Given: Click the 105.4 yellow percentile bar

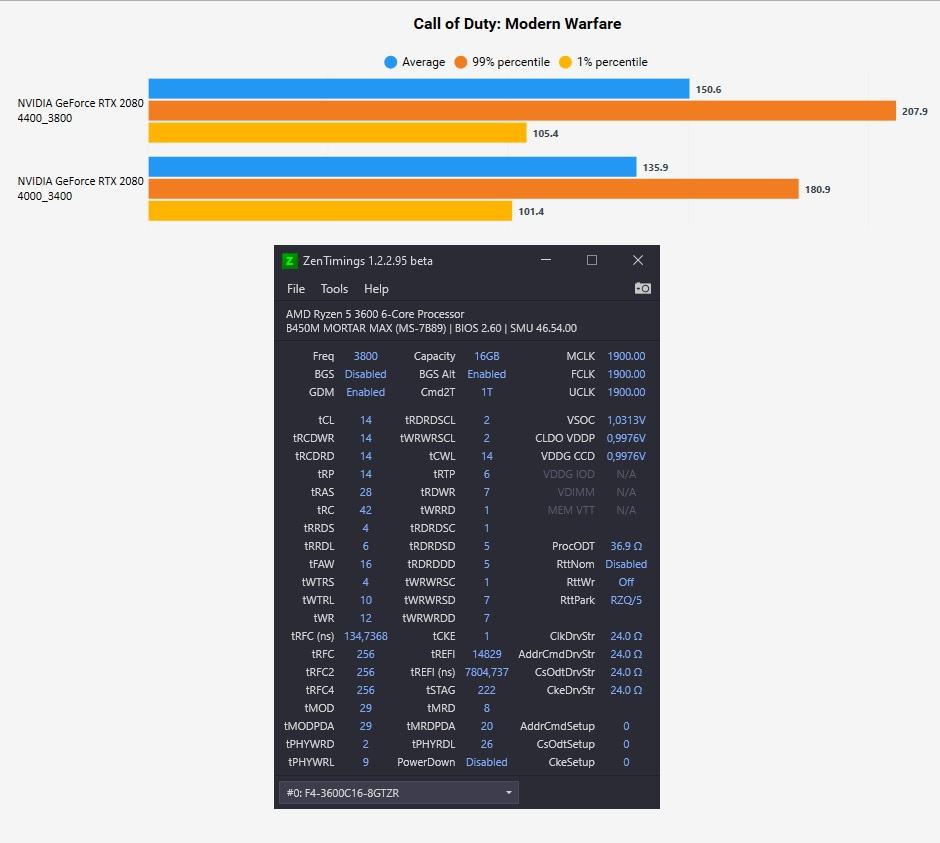Looking at the screenshot, I should click(x=338, y=133).
